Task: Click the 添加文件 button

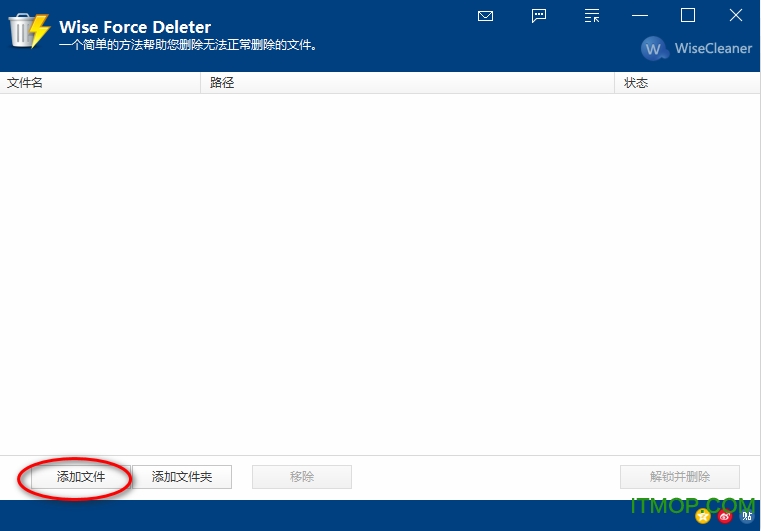Action: (81, 477)
